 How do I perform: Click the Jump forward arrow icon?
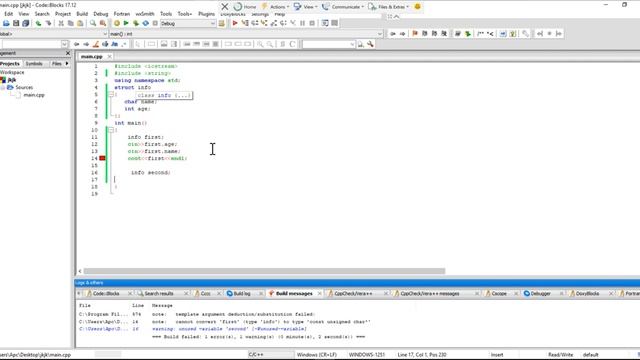click(x=402, y=33)
